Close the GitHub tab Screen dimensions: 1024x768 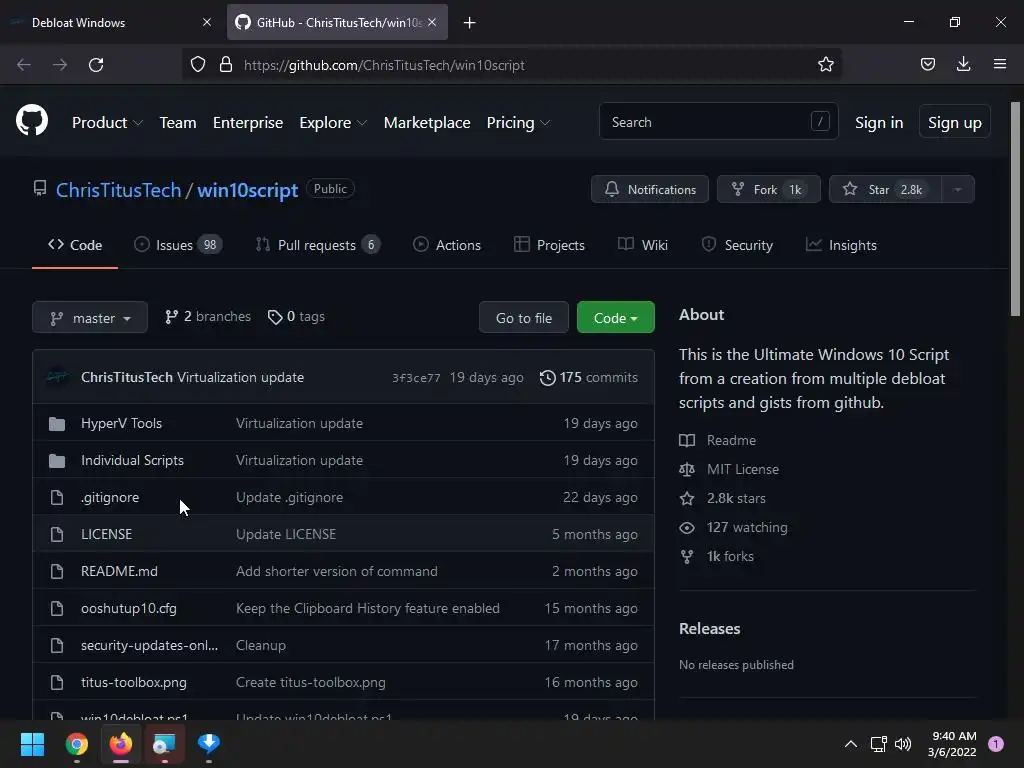click(x=432, y=22)
